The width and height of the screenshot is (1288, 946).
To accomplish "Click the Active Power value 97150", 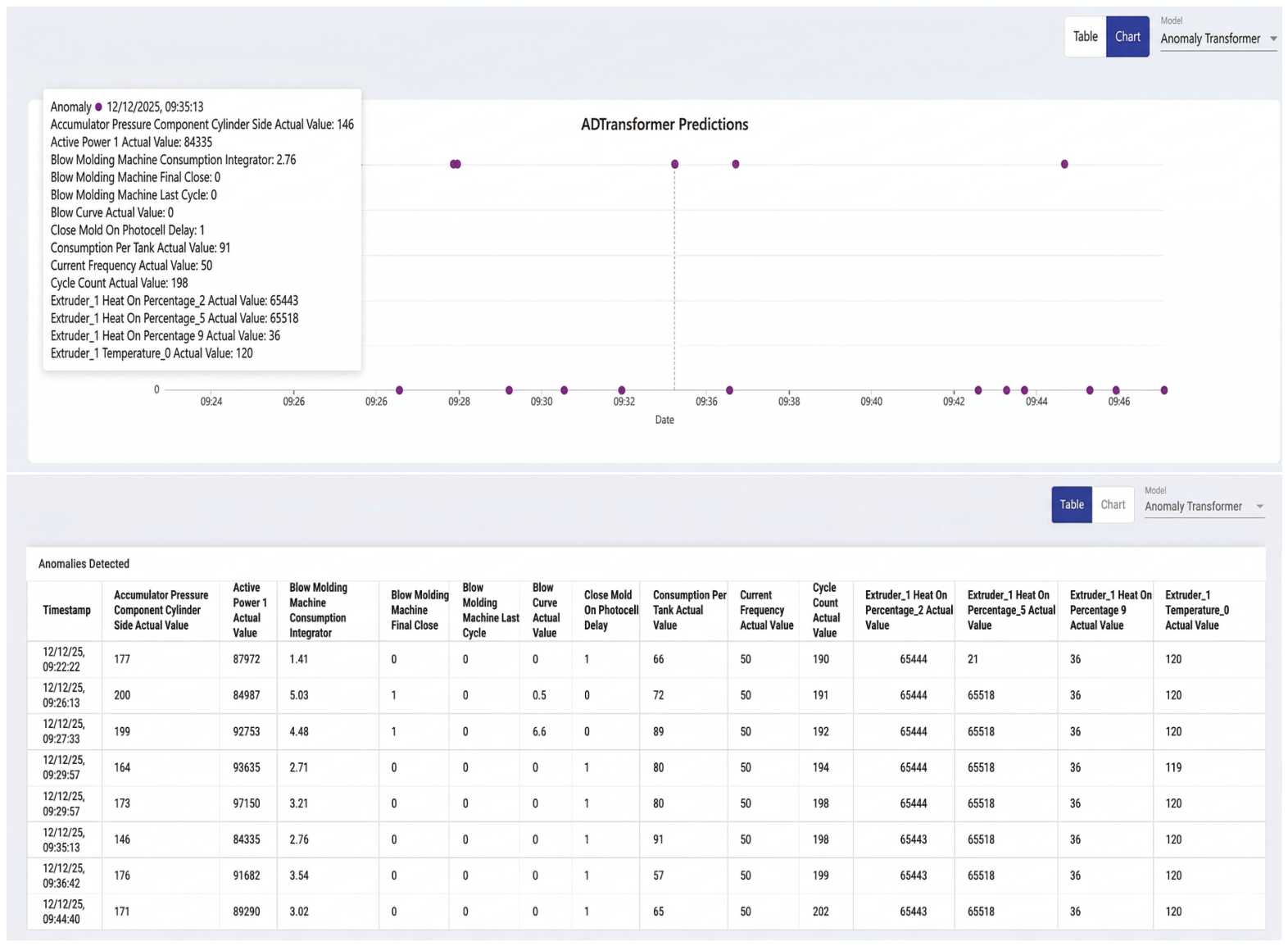I will [247, 803].
